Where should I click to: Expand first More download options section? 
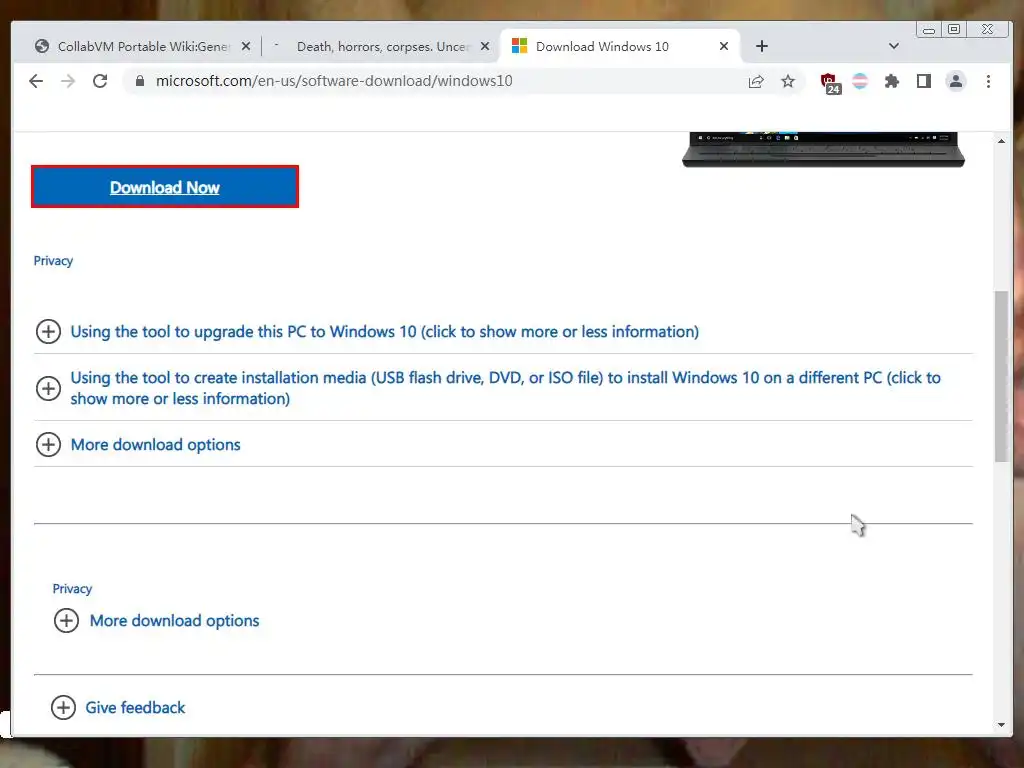tap(155, 445)
